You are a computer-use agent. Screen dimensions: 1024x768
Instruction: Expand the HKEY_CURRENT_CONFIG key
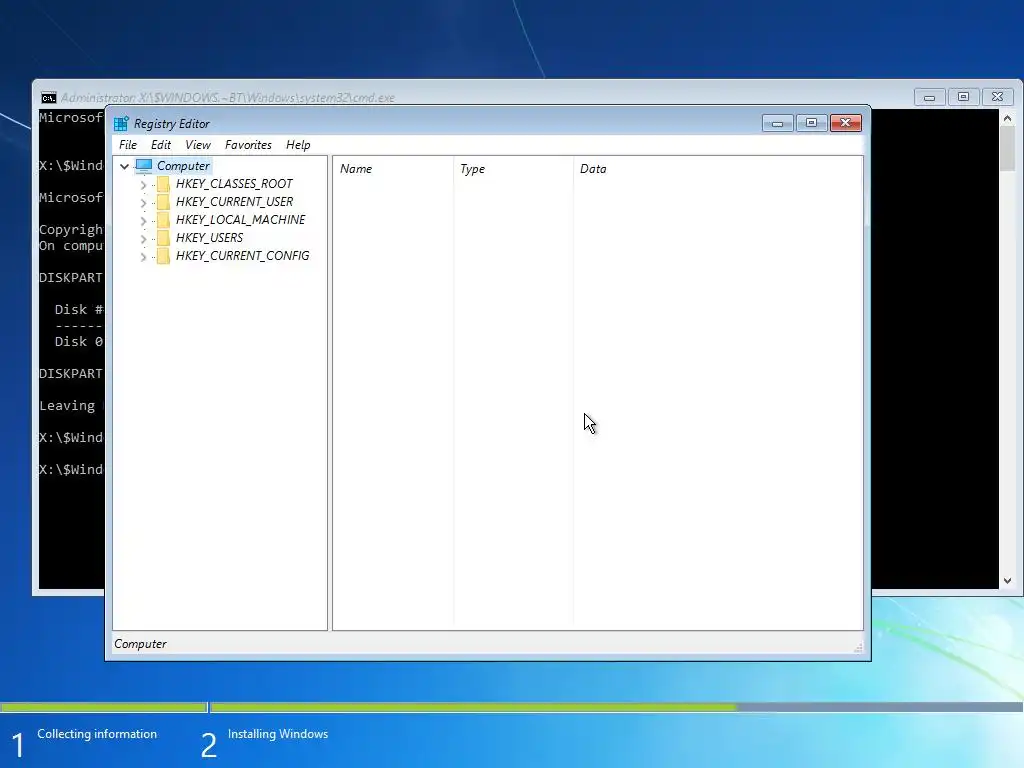pyautogui.click(x=143, y=257)
